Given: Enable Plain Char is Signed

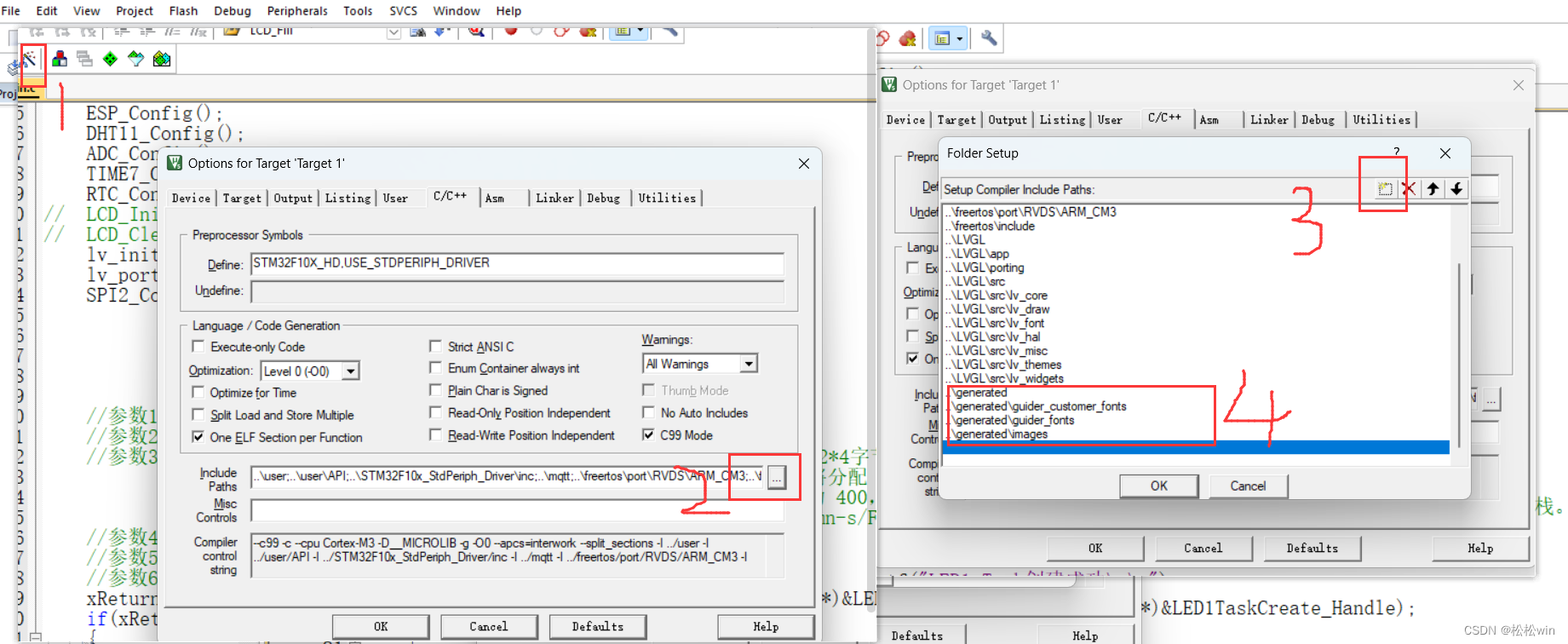Looking at the screenshot, I should [x=436, y=390].
